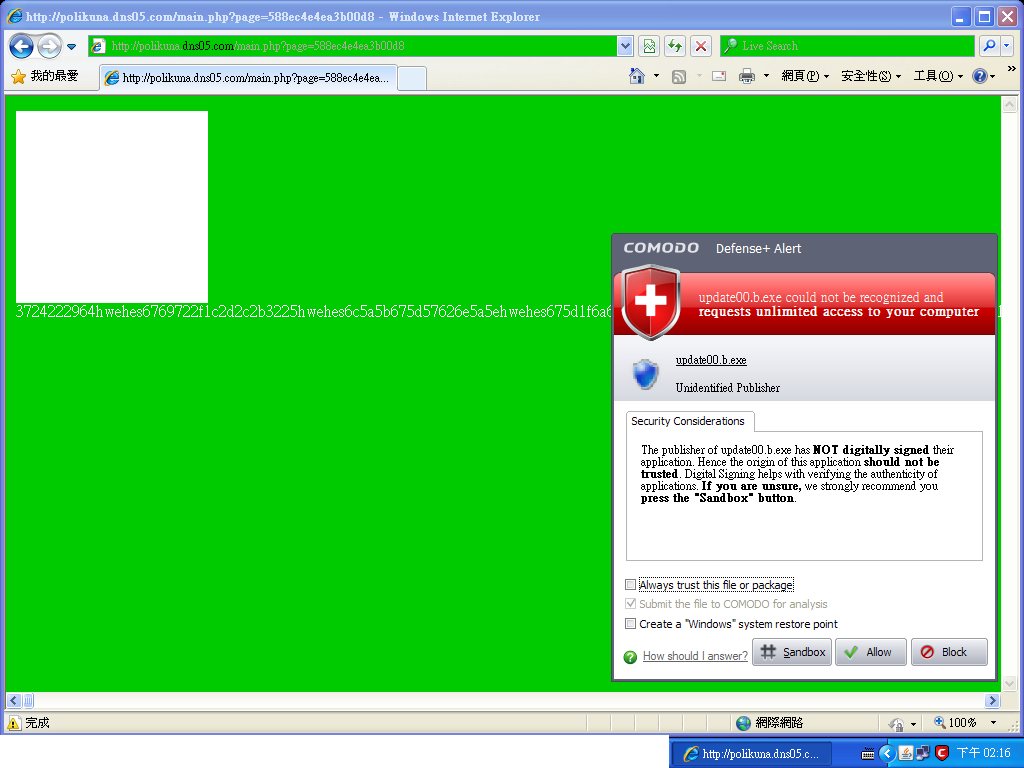Toggle Submit the file to COMODO checkbox

630,603
